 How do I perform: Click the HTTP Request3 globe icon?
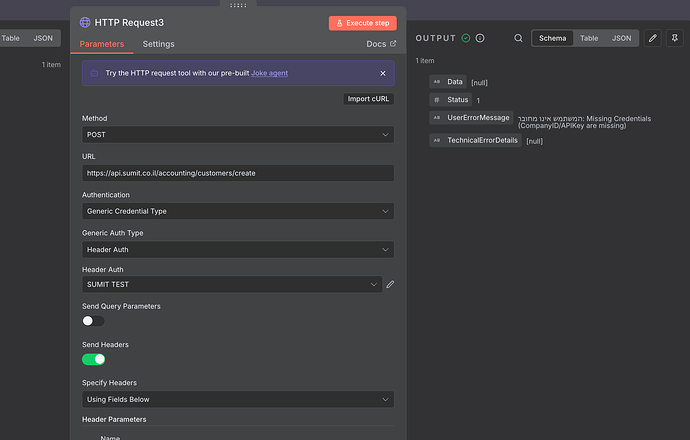[85, 22]
